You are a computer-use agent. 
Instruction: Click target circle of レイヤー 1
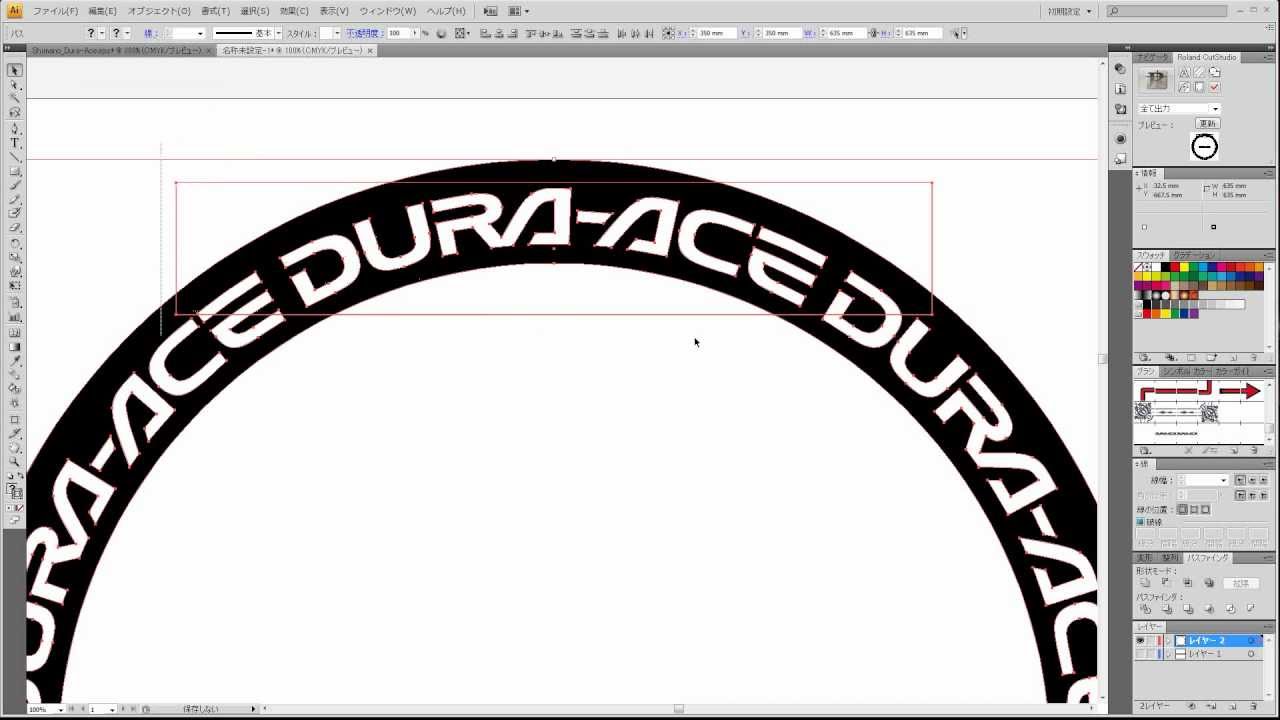point(1251,654)
